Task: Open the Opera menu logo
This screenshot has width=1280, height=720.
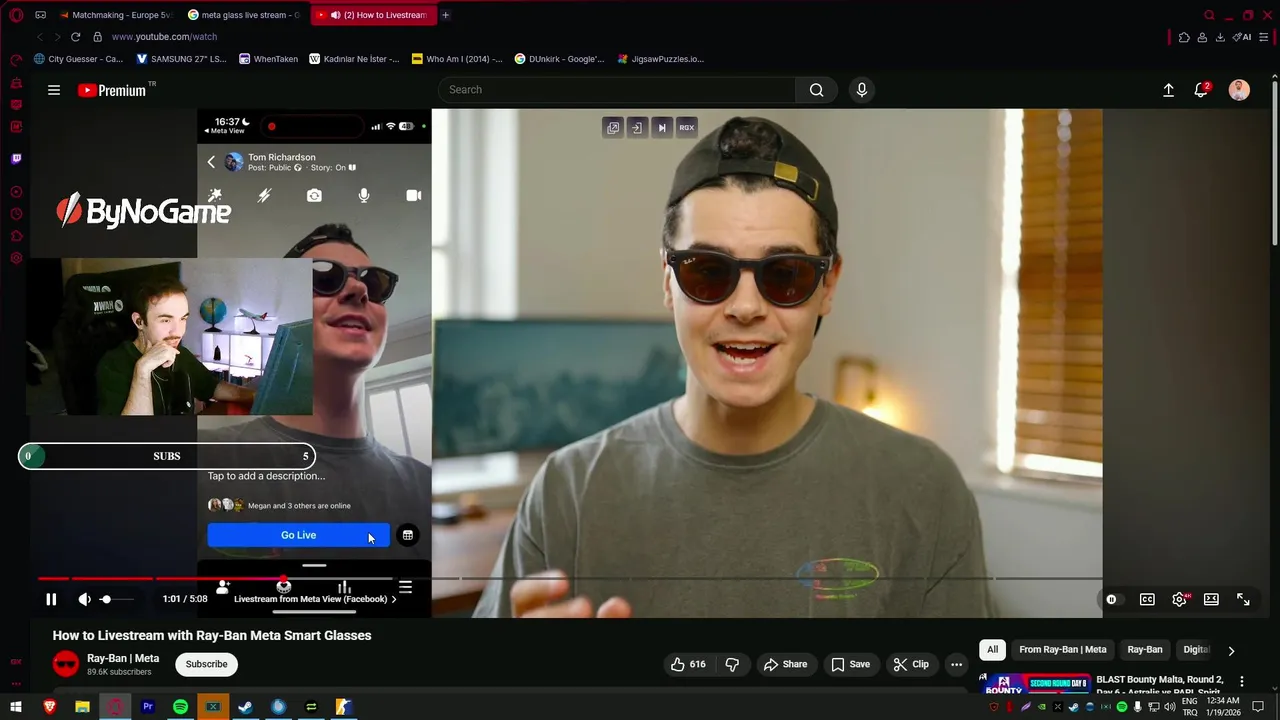Action: click(16, 15)
